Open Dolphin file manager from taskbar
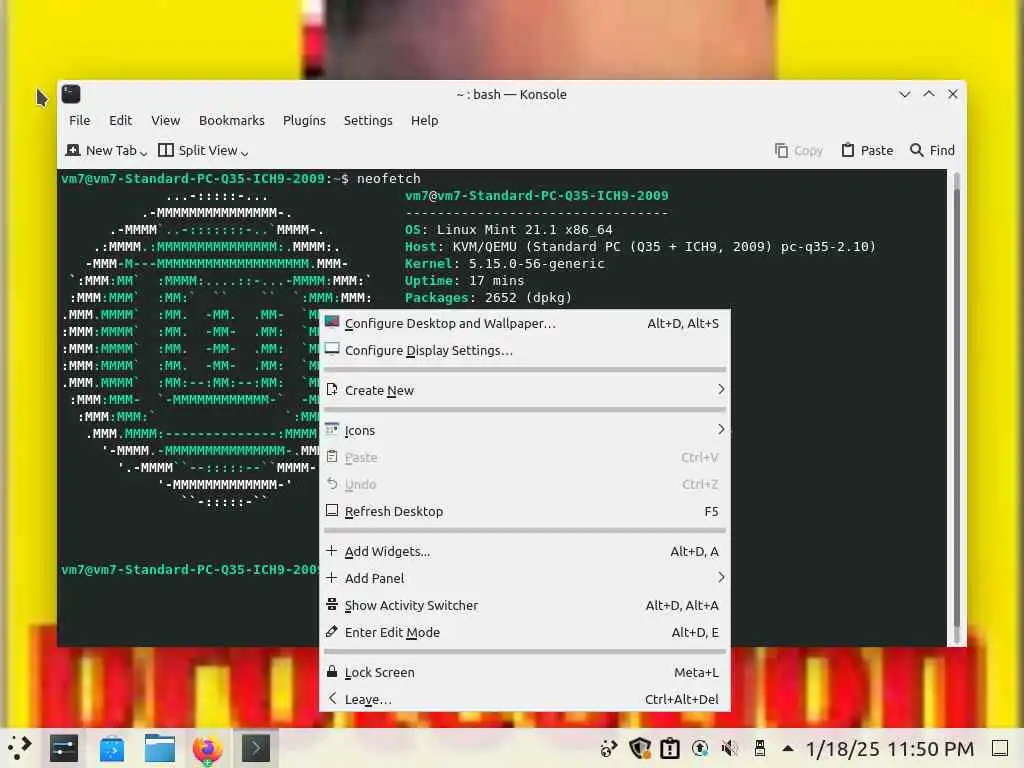 [x=159, y=748]
